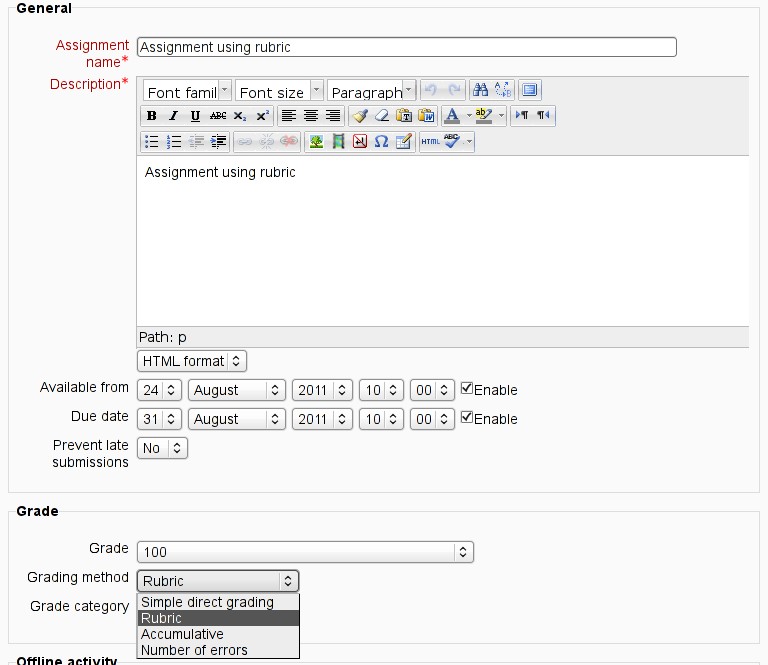Change Due date year 2011

click(x=322, y=419)
